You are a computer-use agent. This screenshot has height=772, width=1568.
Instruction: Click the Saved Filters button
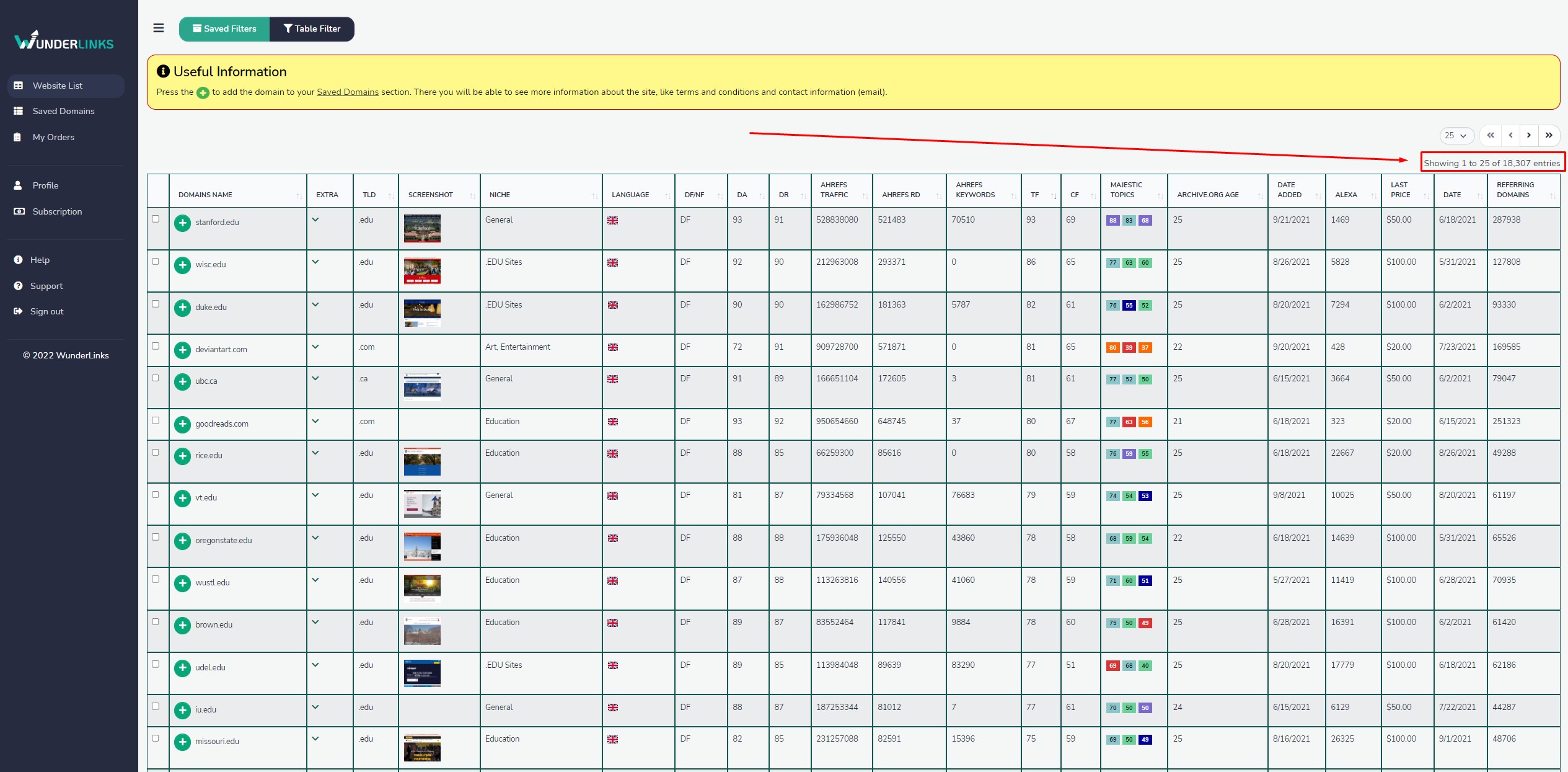(x=224, y=29)
